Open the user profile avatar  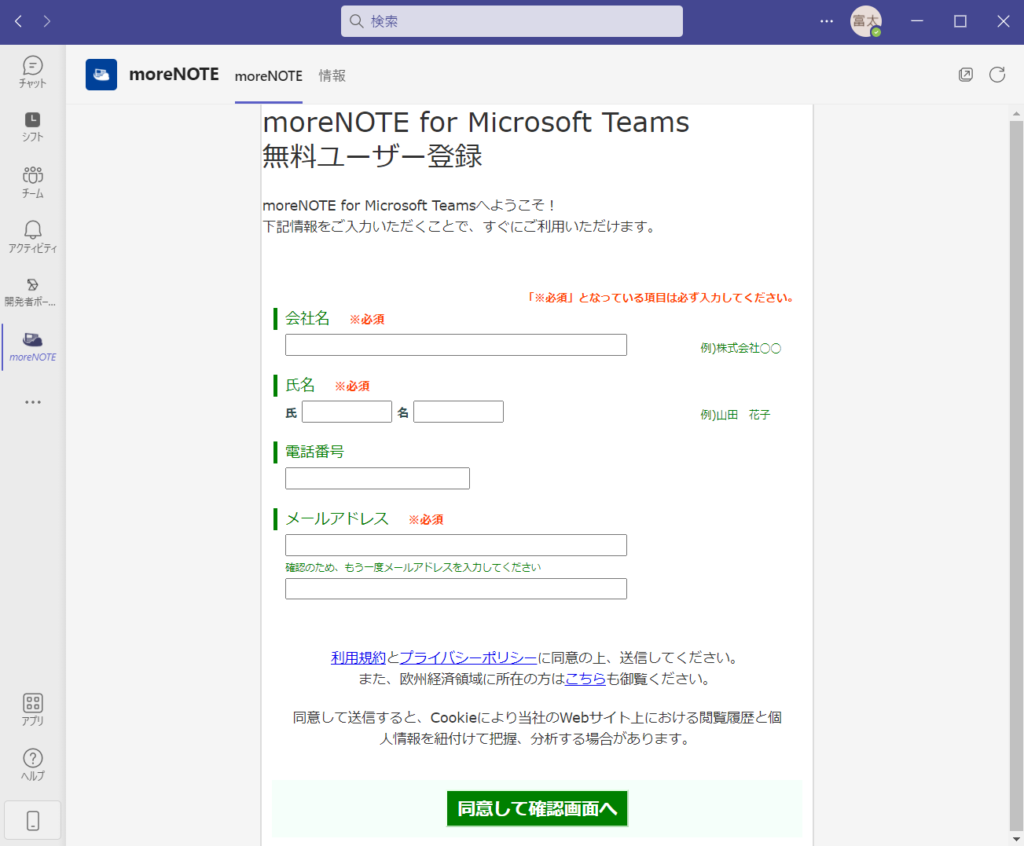pyautogui.click(x=866, y=22)
